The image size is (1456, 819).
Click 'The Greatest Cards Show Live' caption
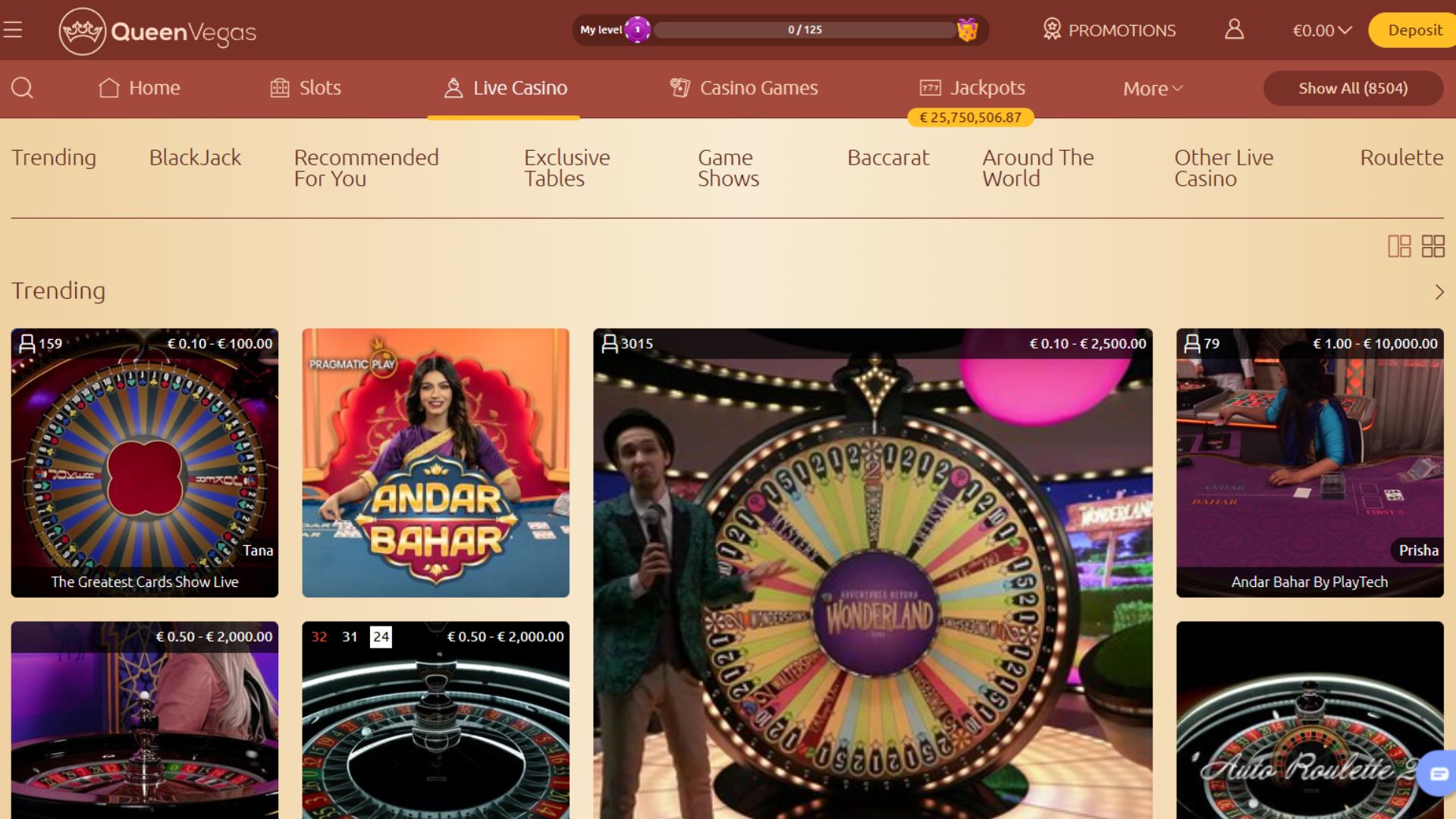145,582
